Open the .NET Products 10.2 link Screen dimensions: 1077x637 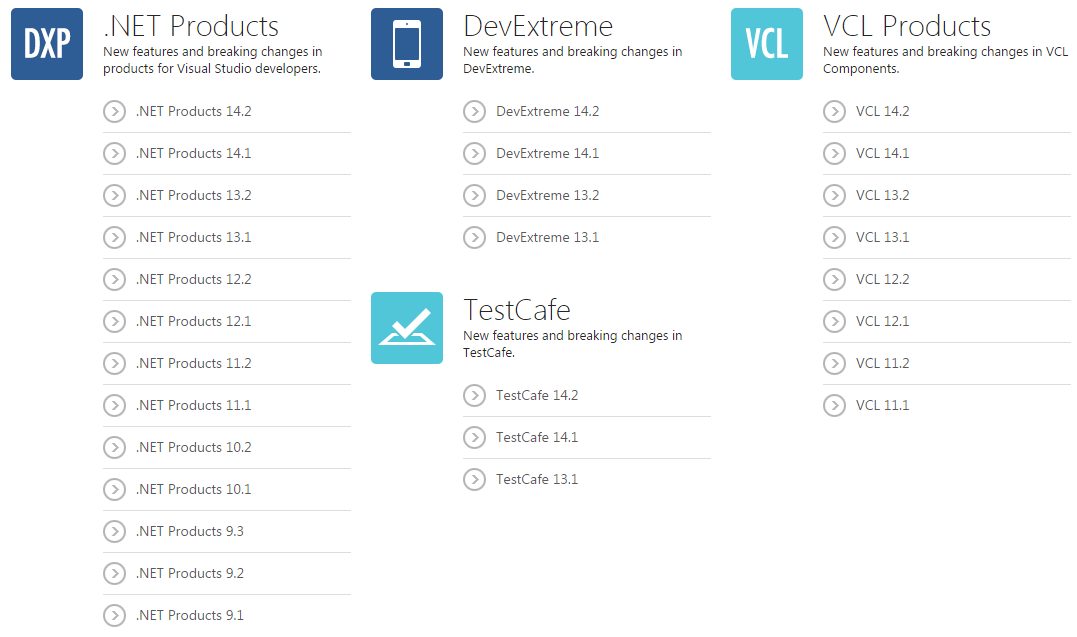click(194, 447)
